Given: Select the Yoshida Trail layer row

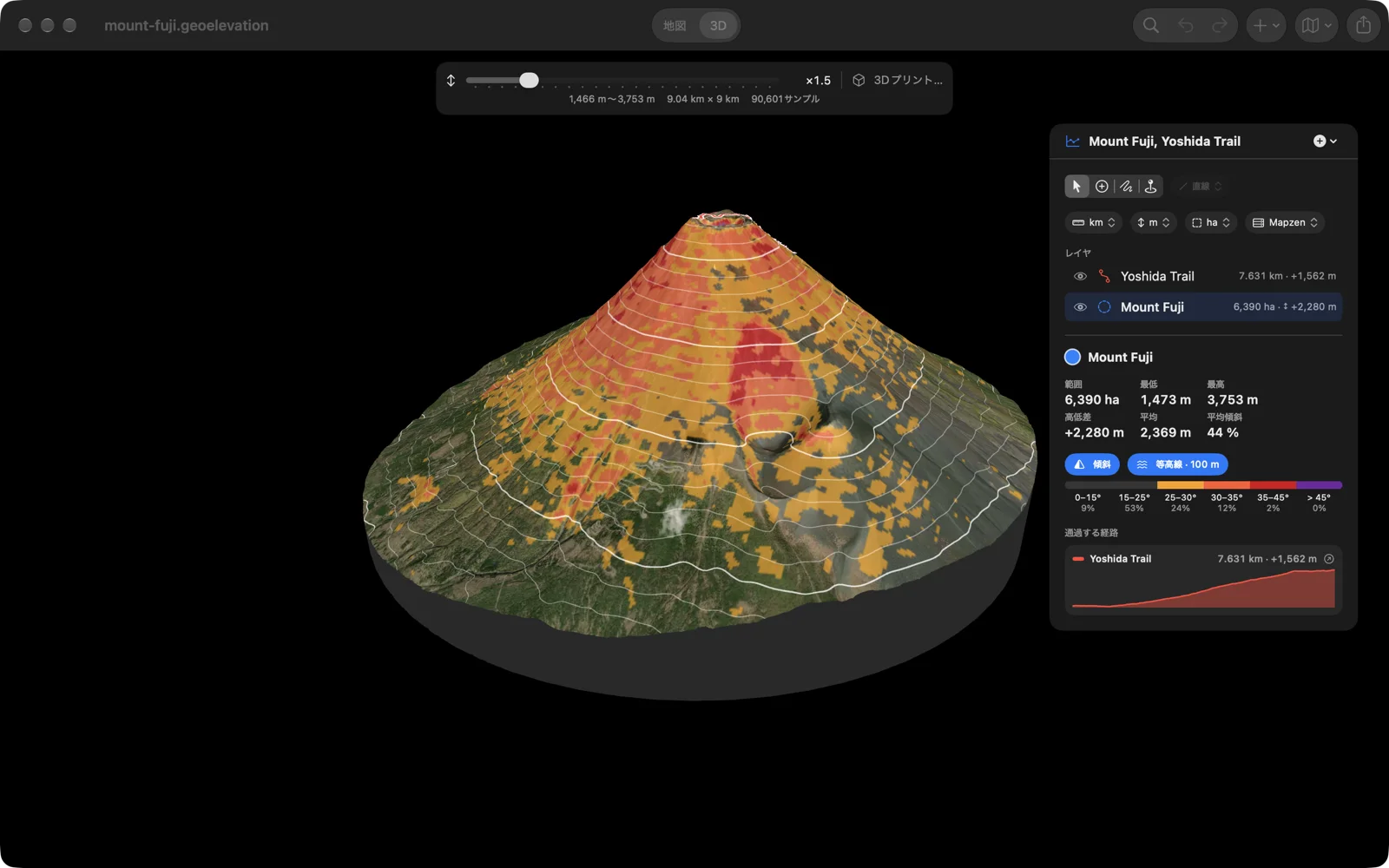Looking at the screenshot, I should (1203, 276).
